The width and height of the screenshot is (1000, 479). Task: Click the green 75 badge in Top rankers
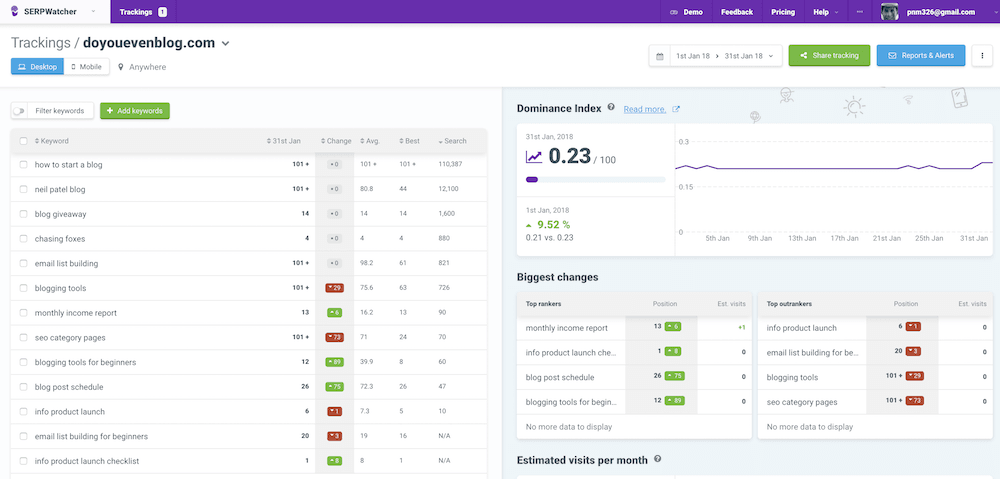tap(674, 376)
